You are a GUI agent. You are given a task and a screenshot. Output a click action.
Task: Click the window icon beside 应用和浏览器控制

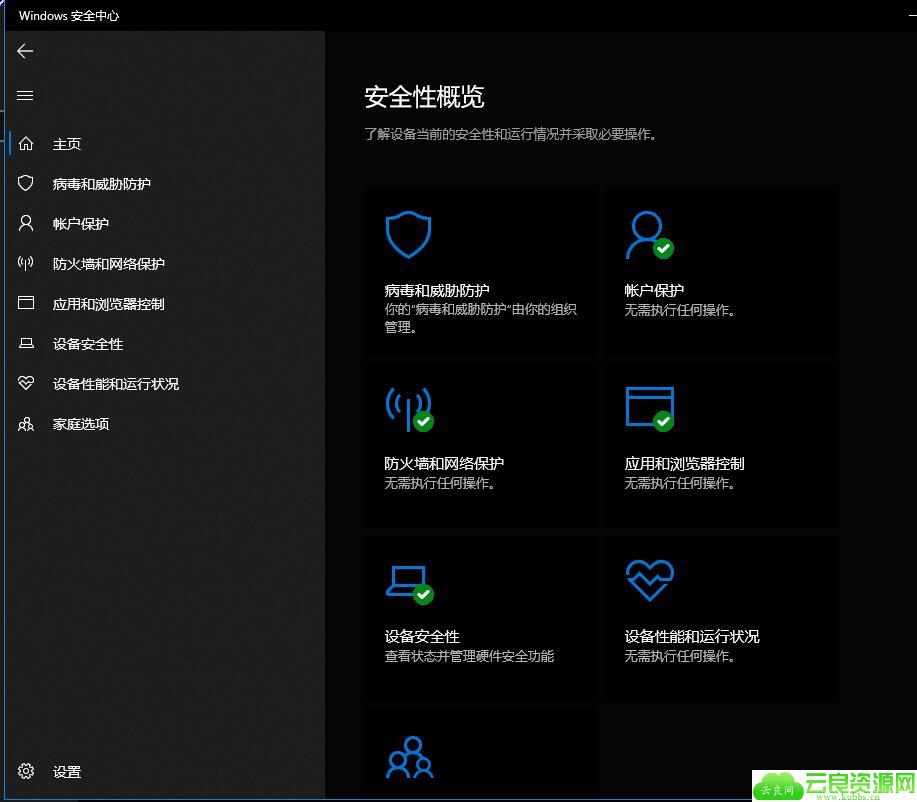pyautogui.click(x=26, y=303)
